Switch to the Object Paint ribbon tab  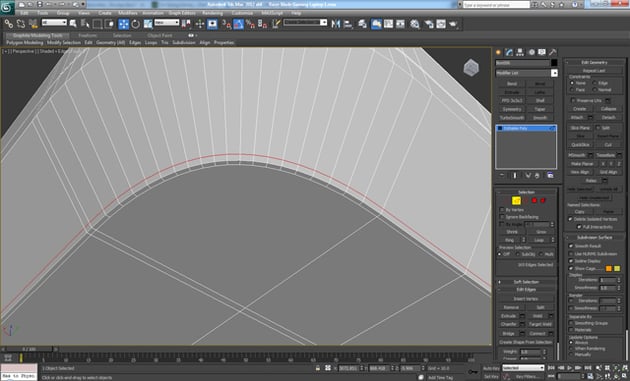(160, 35)
